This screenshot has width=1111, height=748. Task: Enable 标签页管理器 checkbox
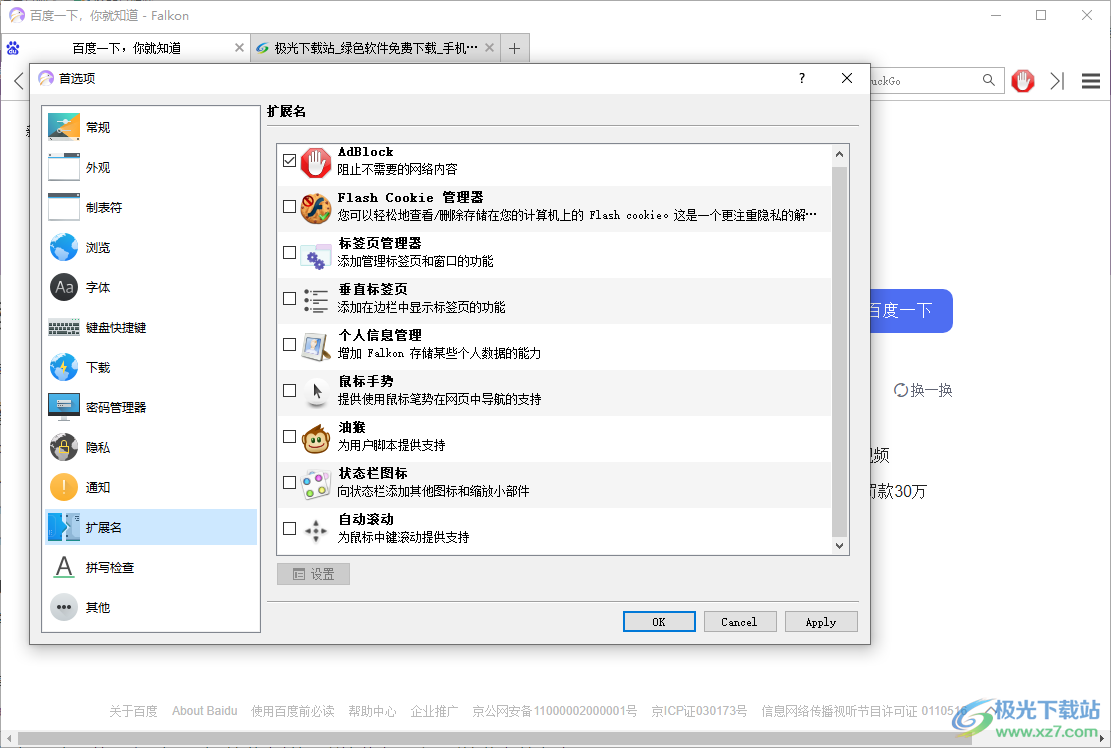[289, 252]
